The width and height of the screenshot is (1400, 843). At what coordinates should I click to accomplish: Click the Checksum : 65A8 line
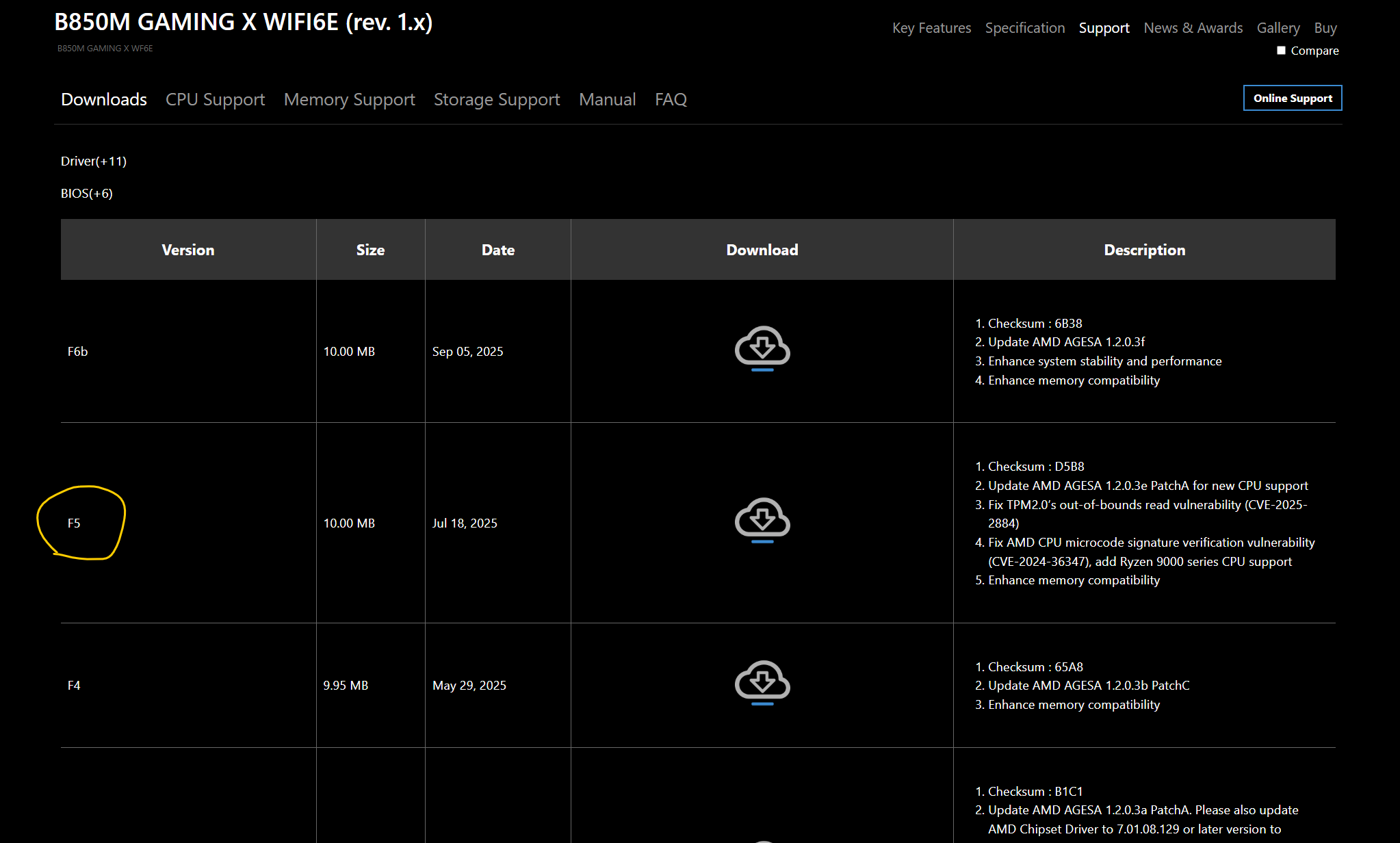(x=1035, y=667)
